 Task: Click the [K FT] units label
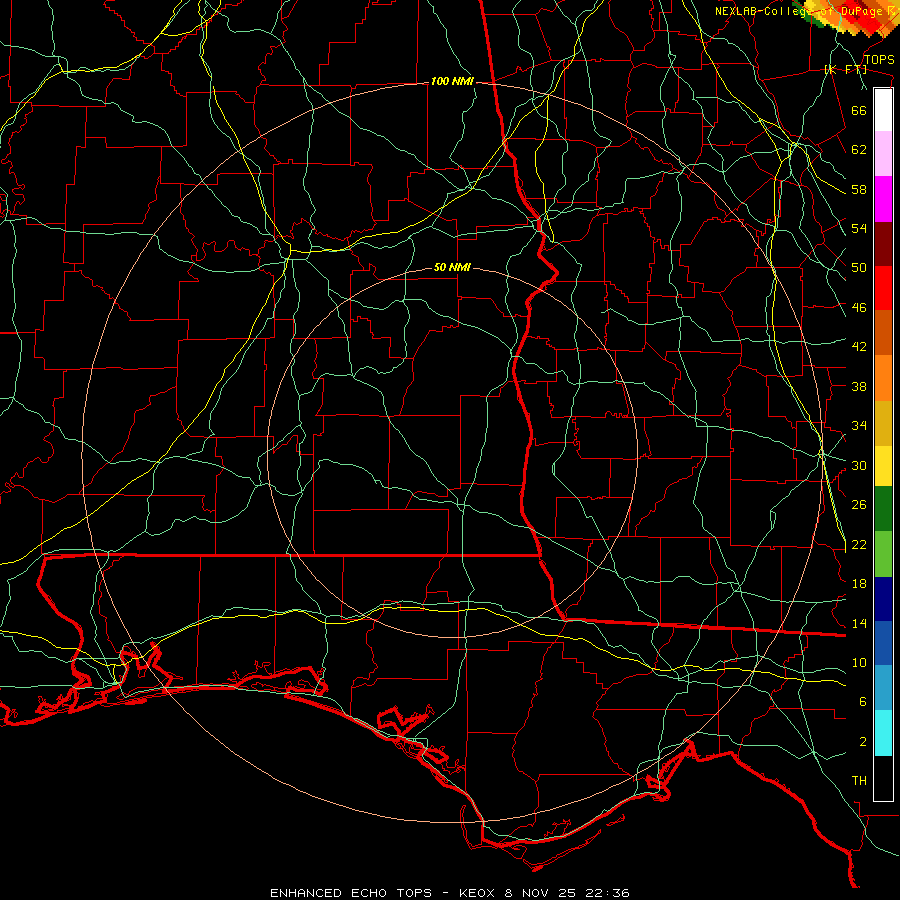(846, 69)
